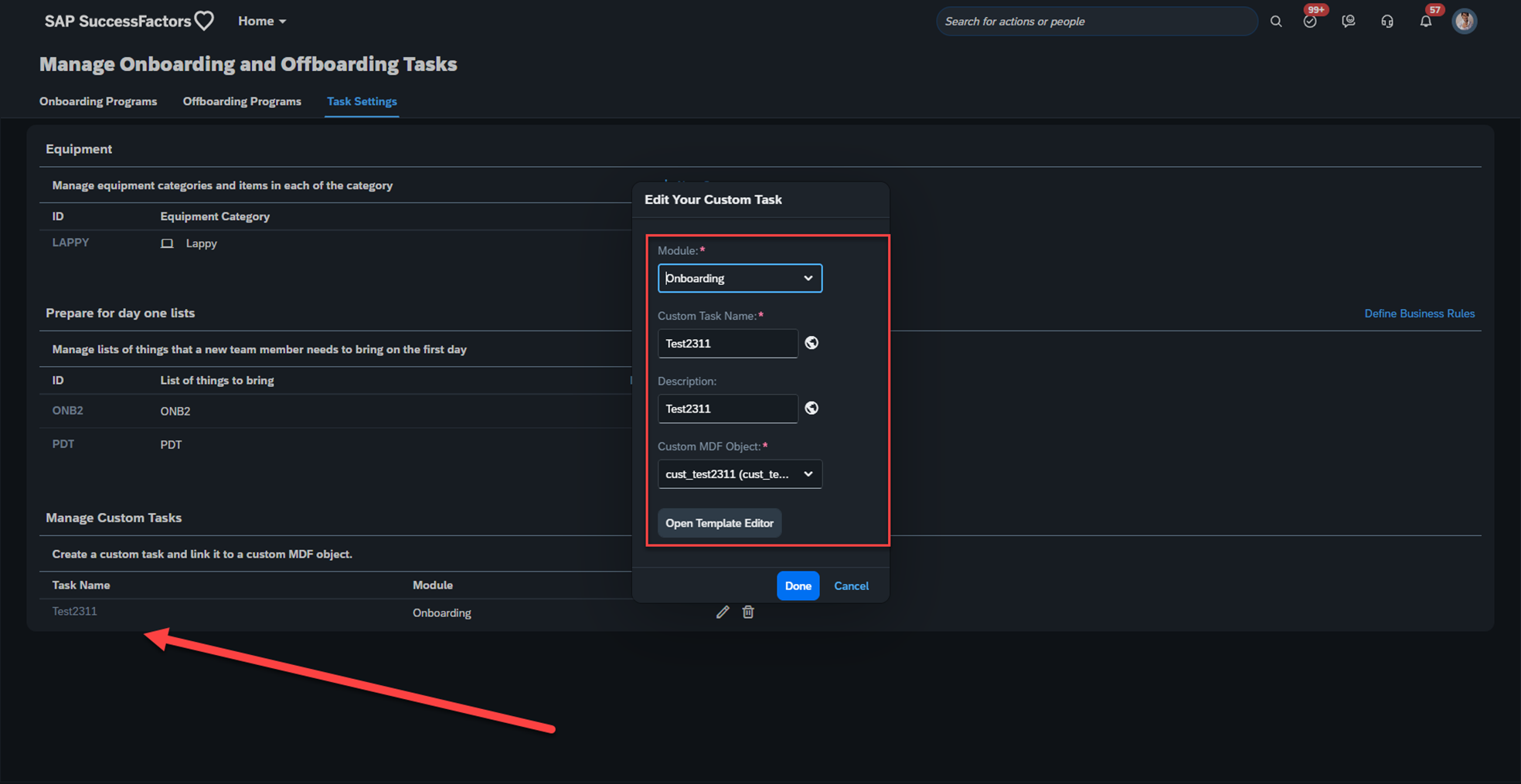Open the Custom MDF Object dropdown
The image size is (1521, 784).
click(x=740, y=473)
